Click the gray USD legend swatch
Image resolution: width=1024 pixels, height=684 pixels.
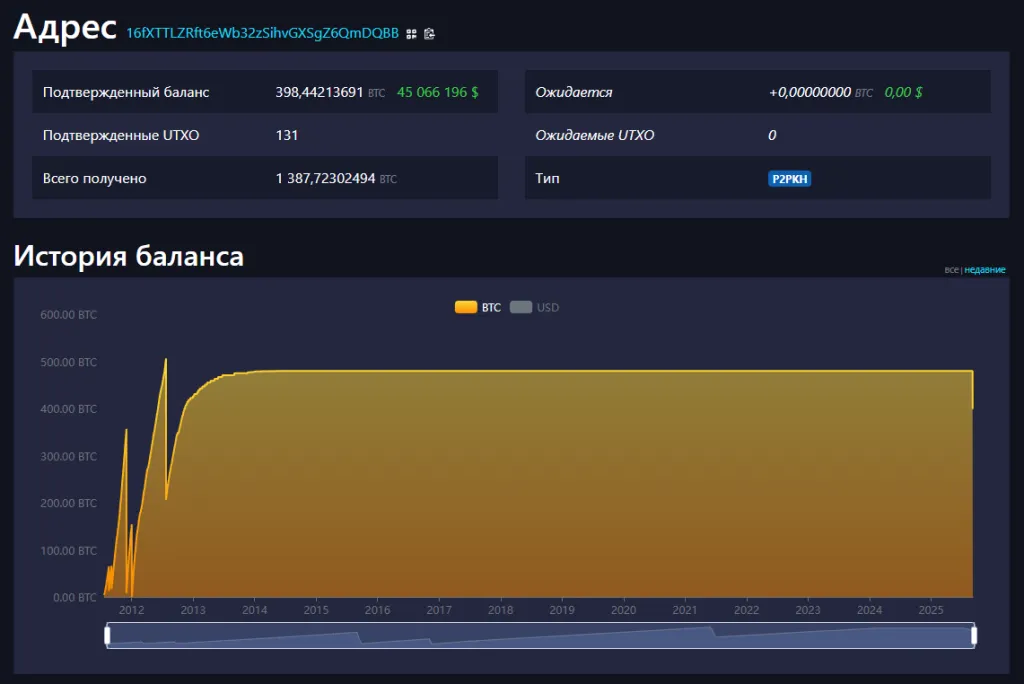click(x=521, y=307)
